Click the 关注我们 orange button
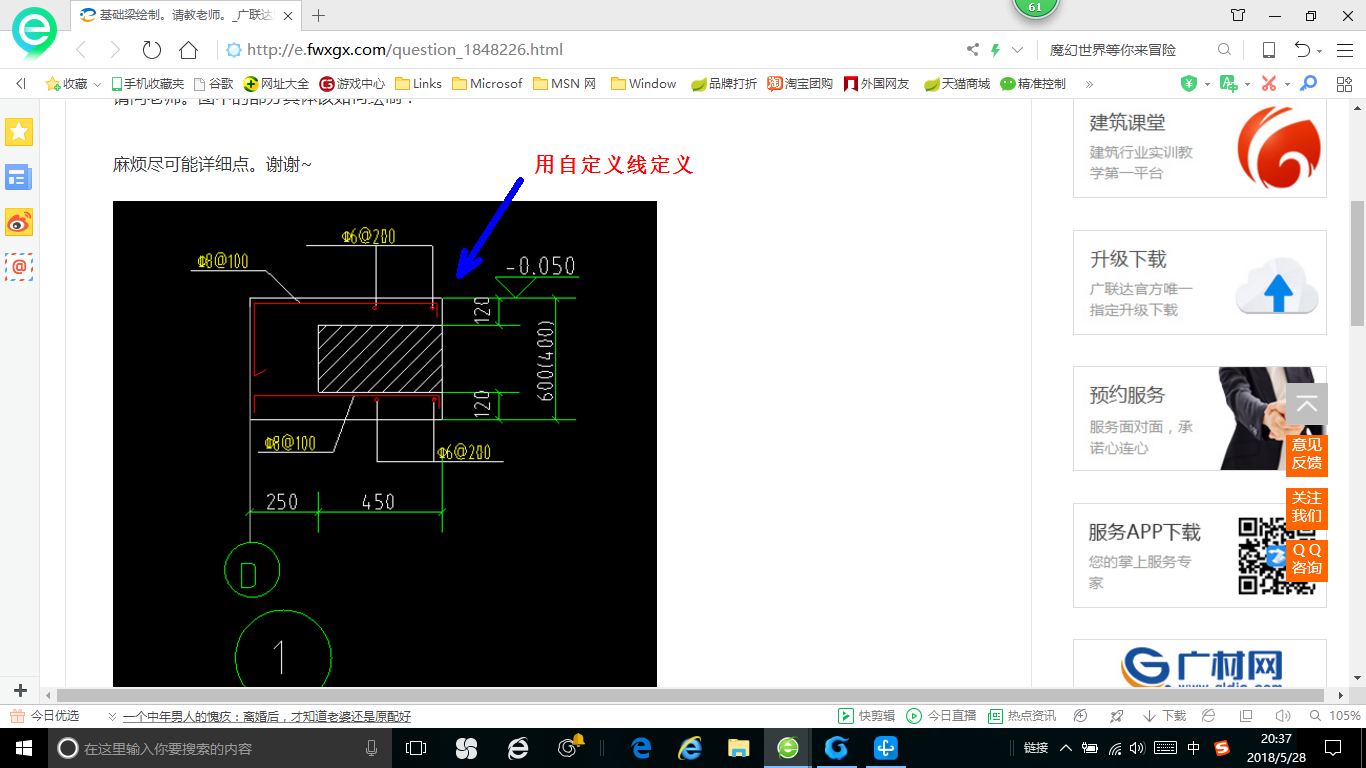This screenshot has width=1366, height=768. coord(1307,507)
